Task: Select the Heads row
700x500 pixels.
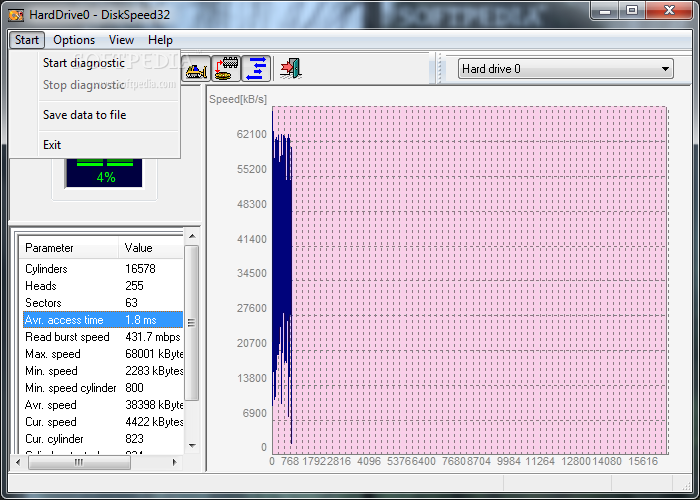Action: 103,286
